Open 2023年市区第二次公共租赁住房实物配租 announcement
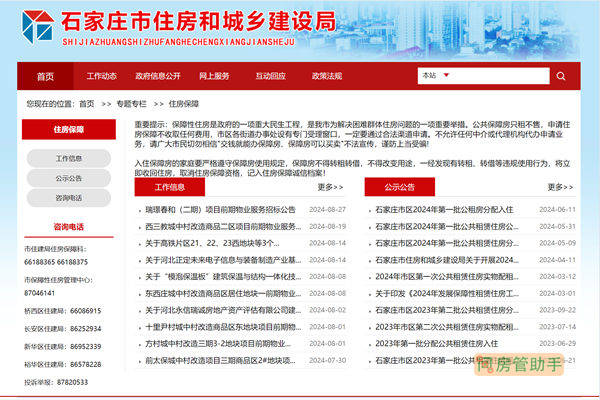The height and width of the screenshot is (400, 600). (447, 327)
